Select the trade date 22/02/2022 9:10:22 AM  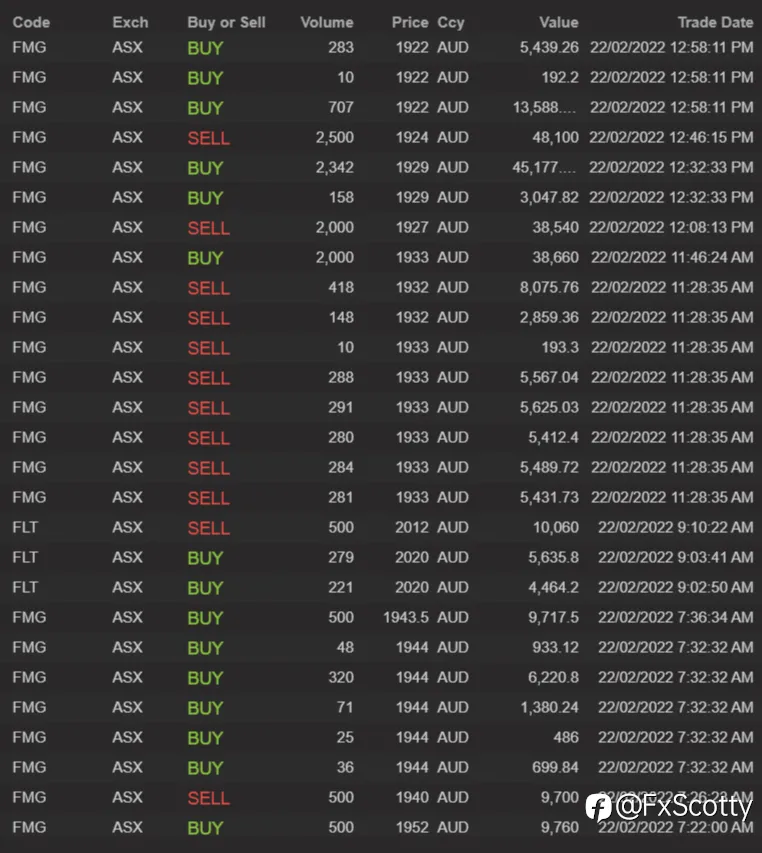[x=676, y=527]
